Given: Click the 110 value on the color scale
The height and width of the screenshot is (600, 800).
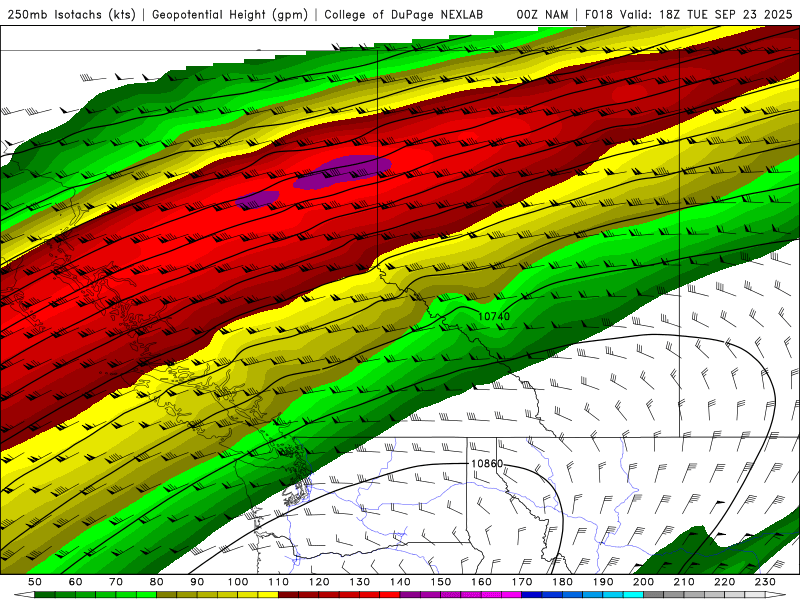Looking at the screenshot, I should point(279,582).
